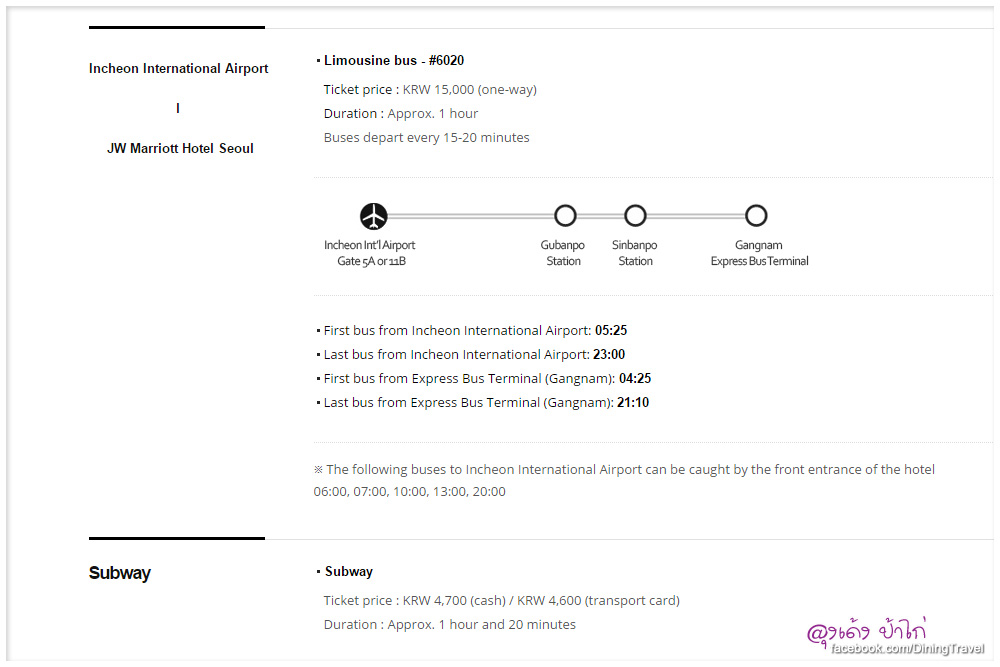Click the Incheon Int'l Airport Gate label
The width and height of the screenshot is (1000, 667).
370,253
